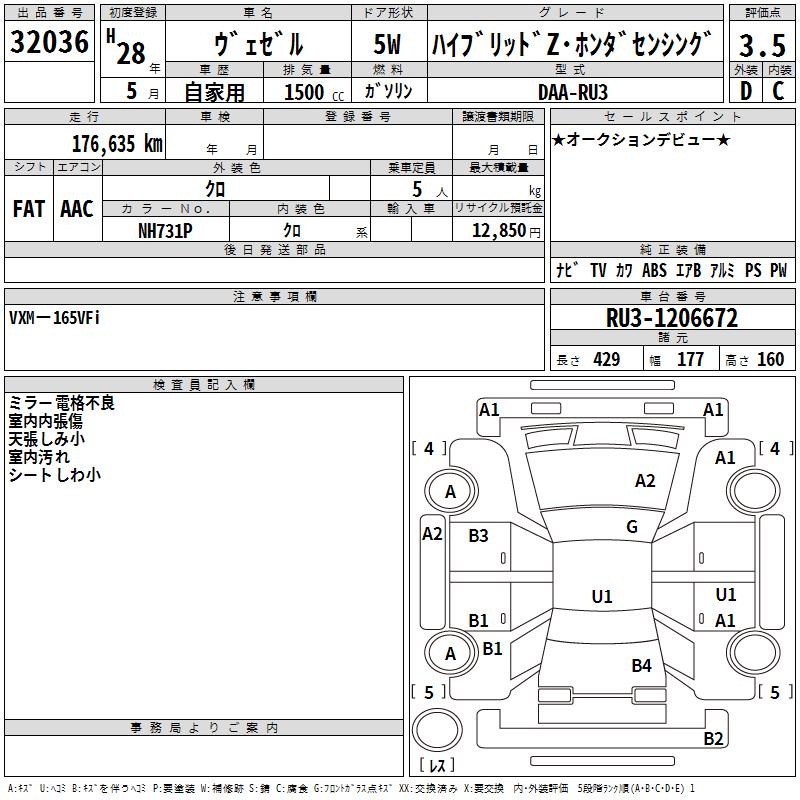This screenshot has width=800, height=800.
Task: Select chassis number RU3-1206672
Action: (671, 318)
